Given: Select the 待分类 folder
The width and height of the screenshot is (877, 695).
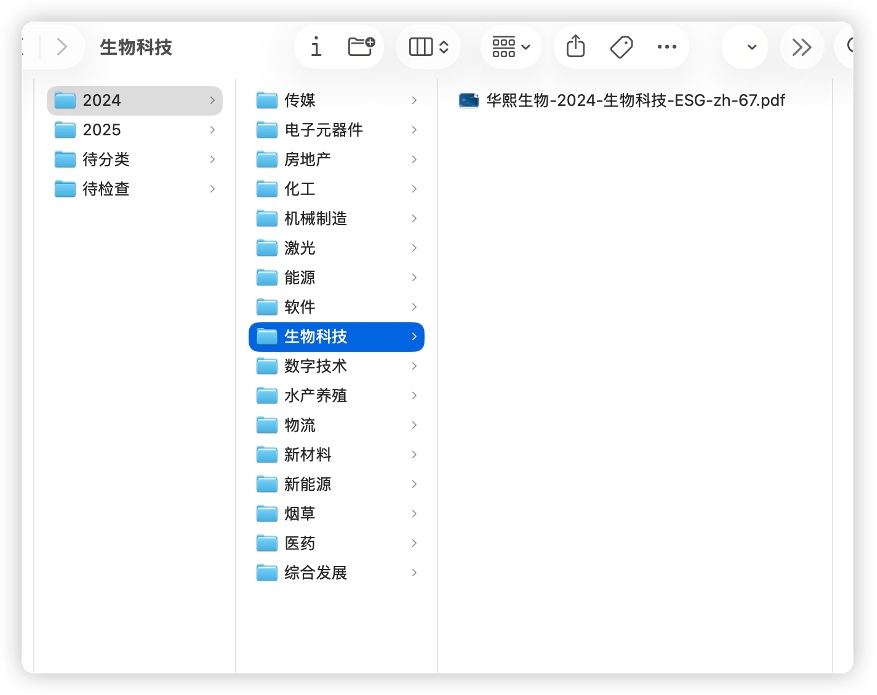Looking at the screenshot, I should click(x=106, y=159).
